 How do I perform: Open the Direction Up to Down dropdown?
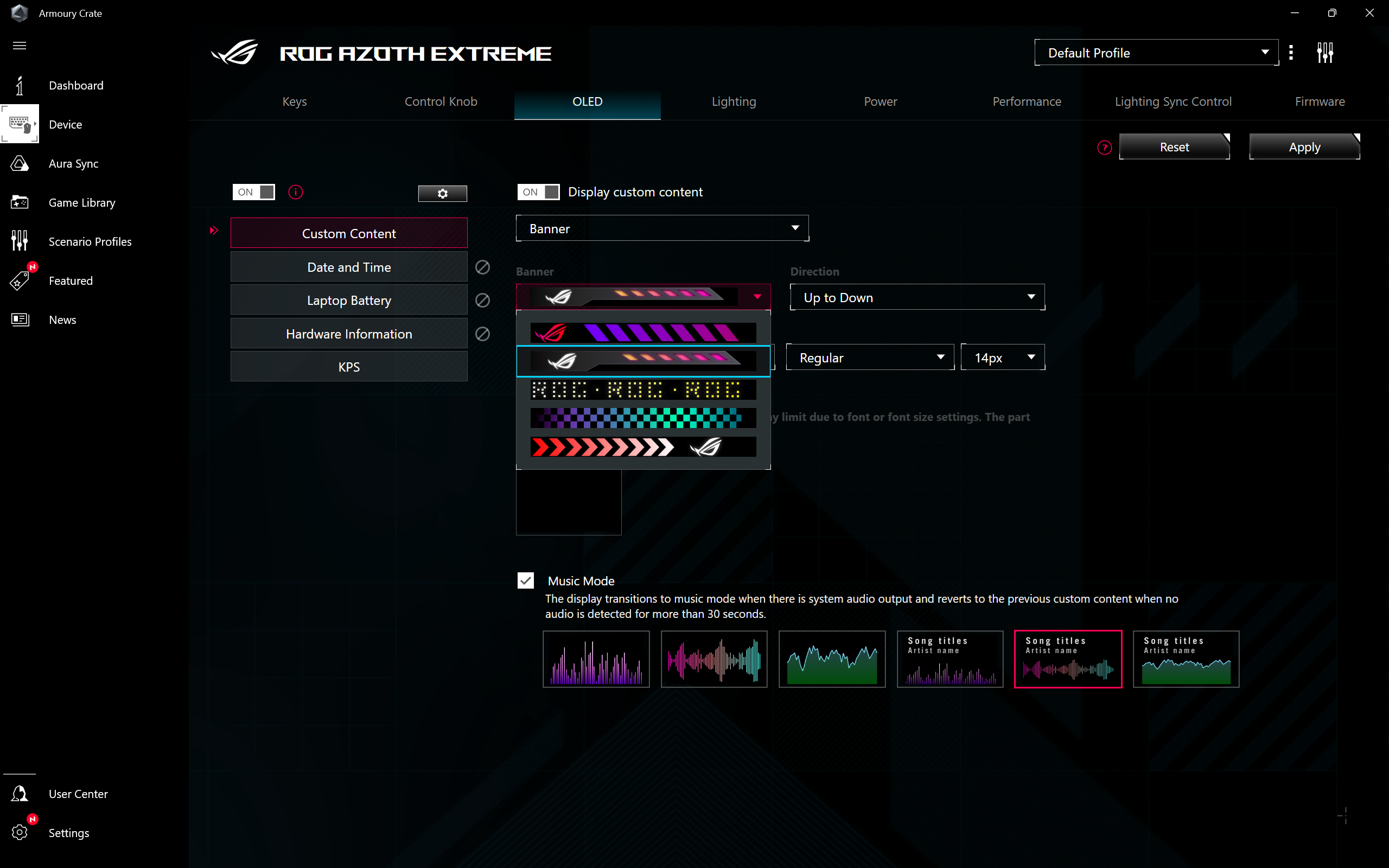point(916,297)
